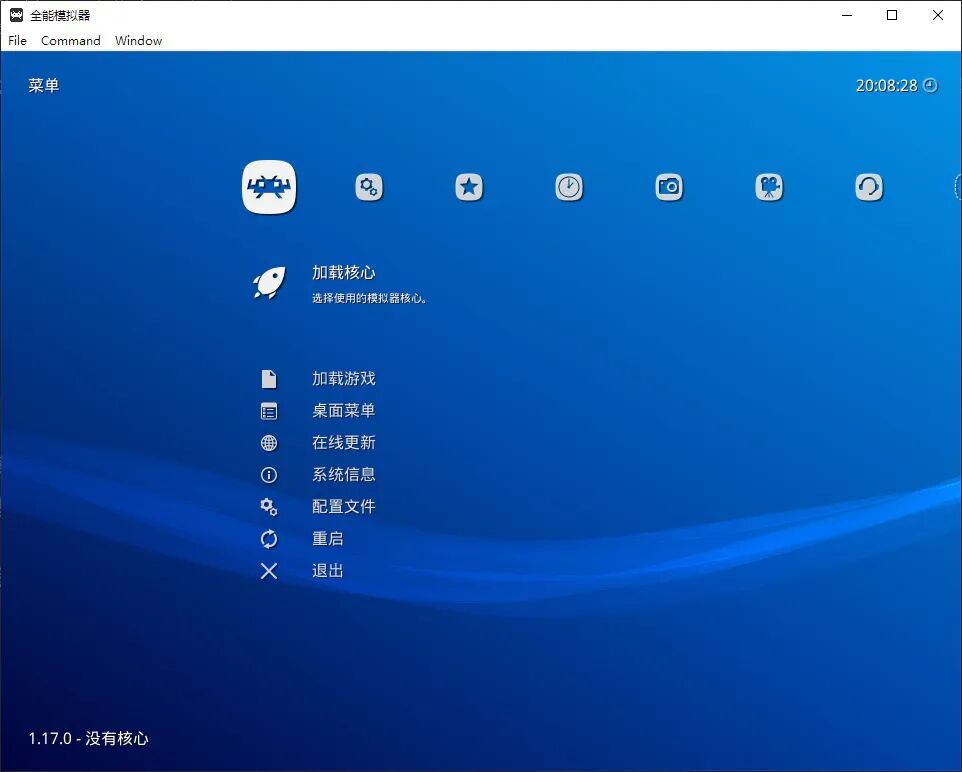Open the Window menu

138,40
